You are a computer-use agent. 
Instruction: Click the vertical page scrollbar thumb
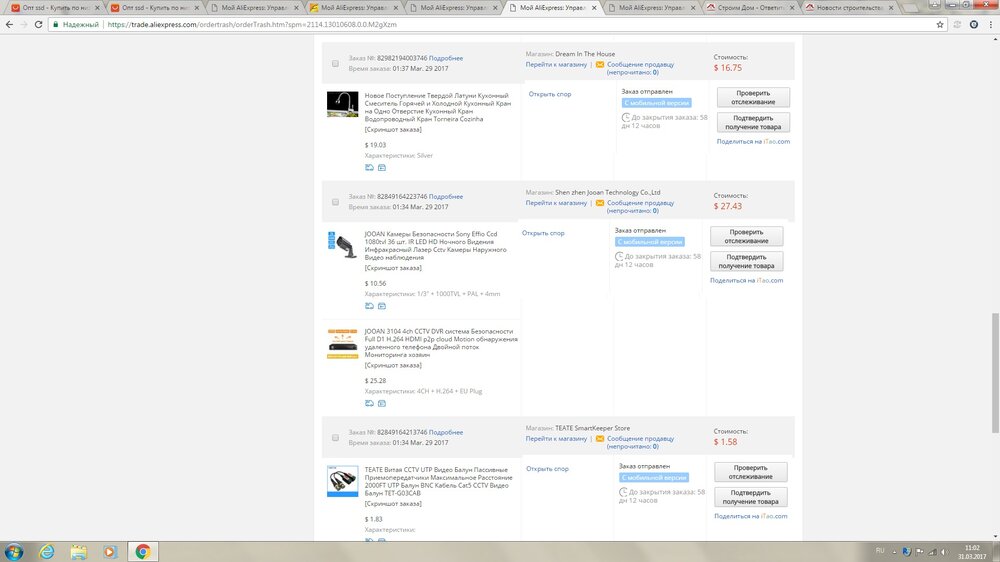(995, 374)
